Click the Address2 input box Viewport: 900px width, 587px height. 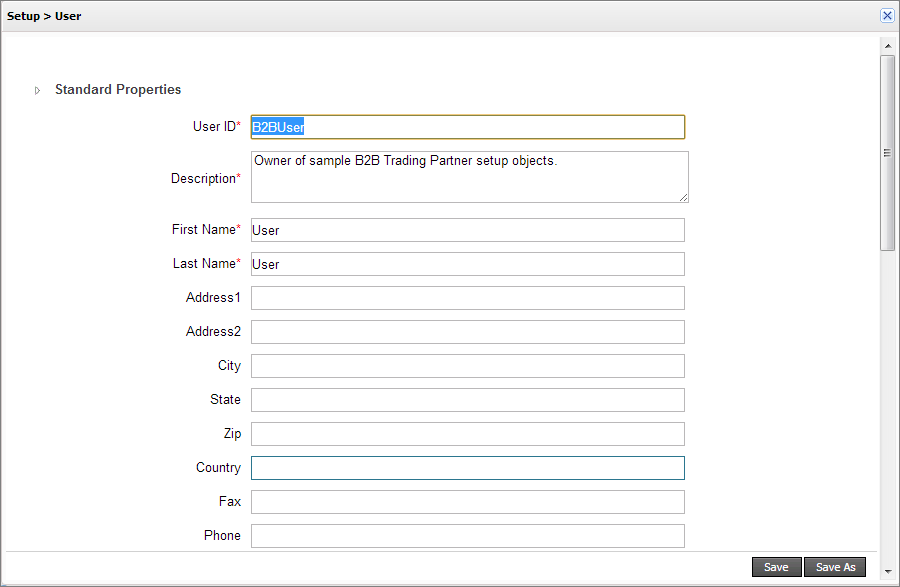[x=467, y=332]
